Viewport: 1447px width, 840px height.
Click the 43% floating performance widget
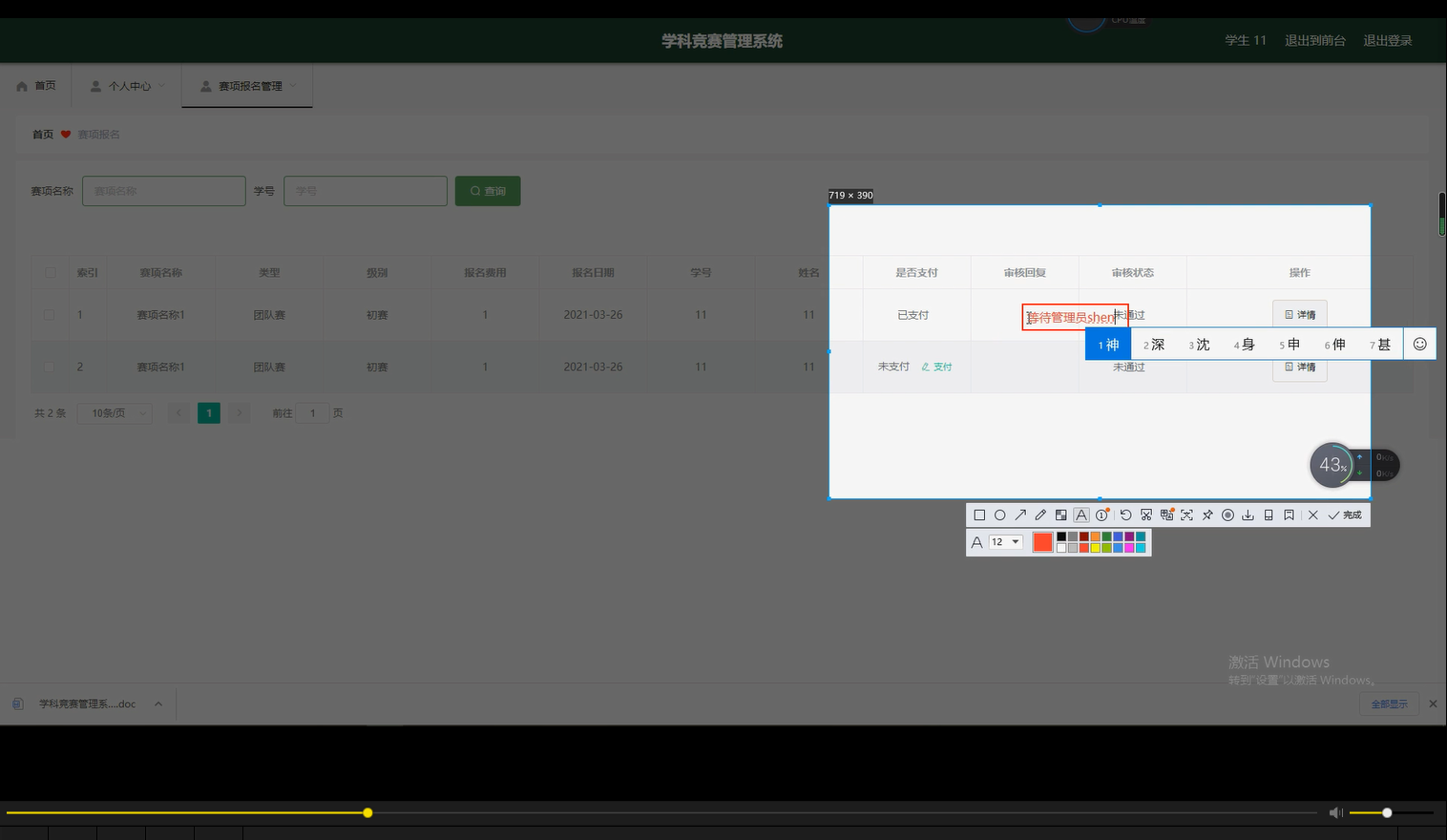[x=1332, y=465]
